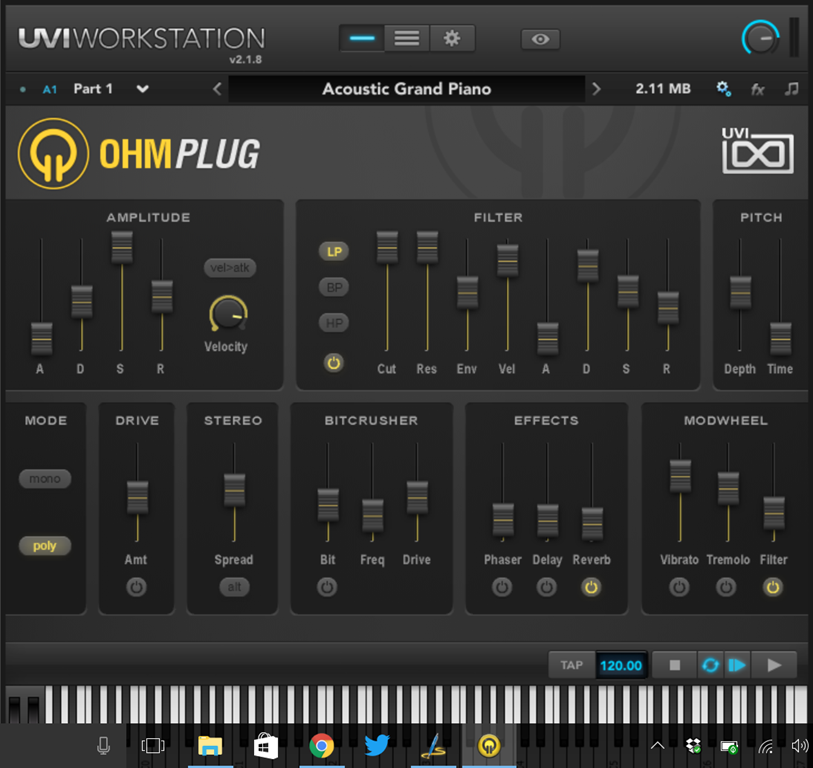The image size is (813, 768).
Task: Open the settings gear in header
Action: [452, 38]
